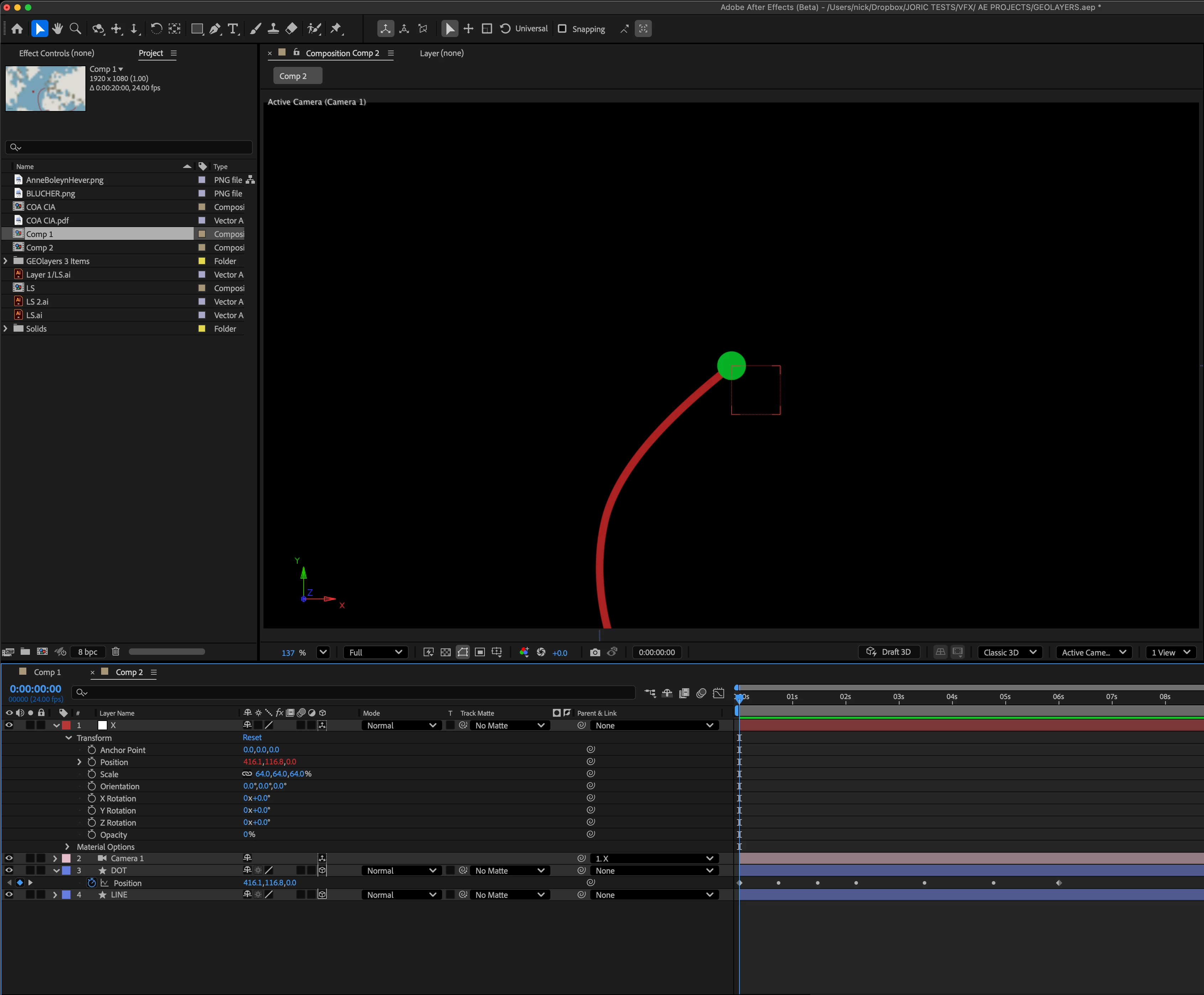
Task: Enable the Snapping checkbox
Action: coord(562,29)
